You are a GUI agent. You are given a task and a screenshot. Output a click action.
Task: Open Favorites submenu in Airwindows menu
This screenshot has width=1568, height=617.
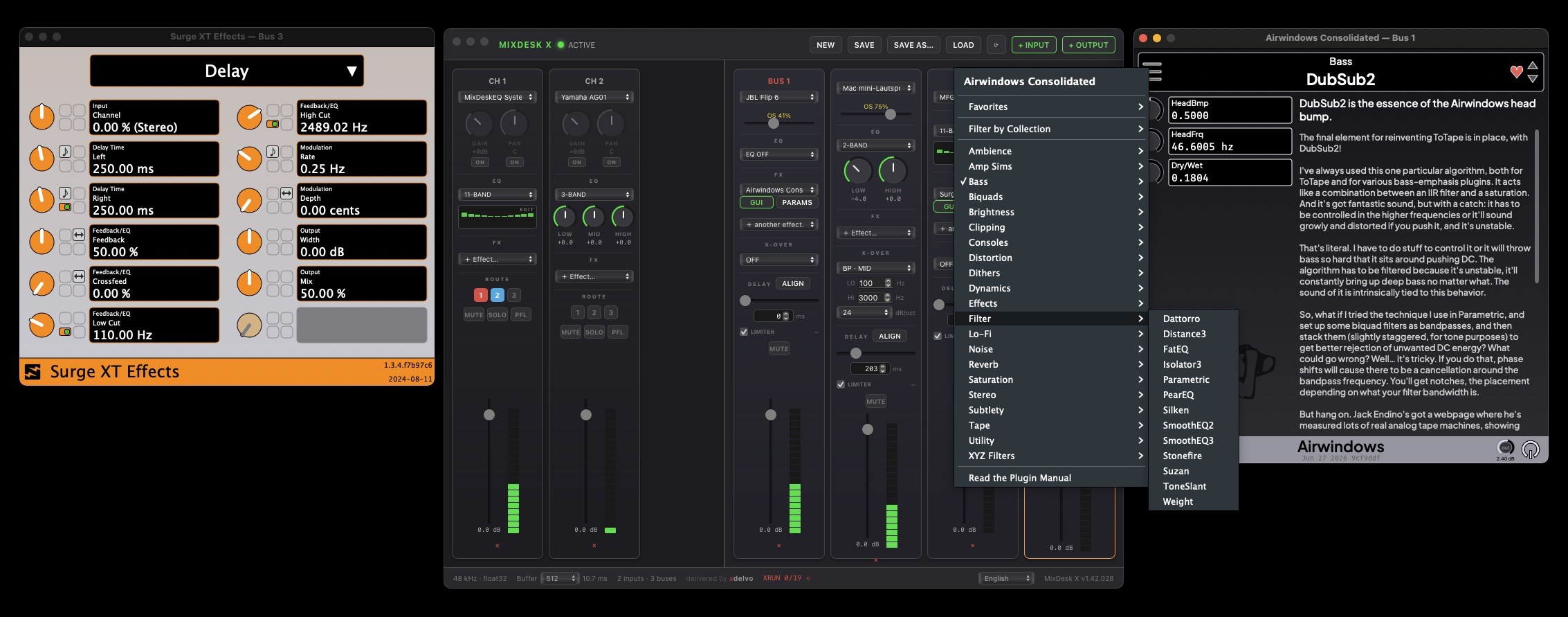pyautogui.click(x=1051, y=107)
